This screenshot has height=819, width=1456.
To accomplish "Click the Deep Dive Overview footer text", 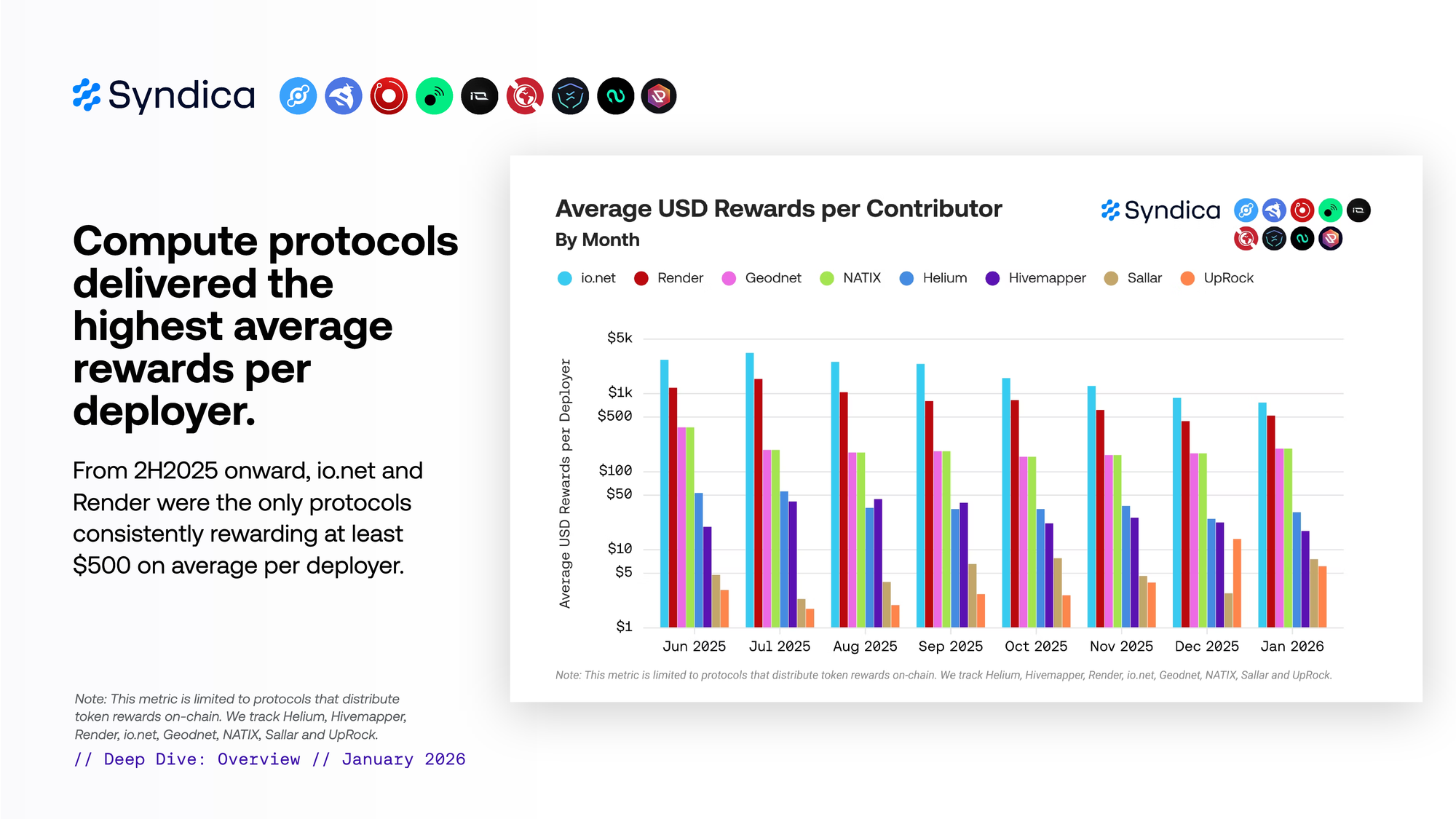I will (x=269, y=759).
